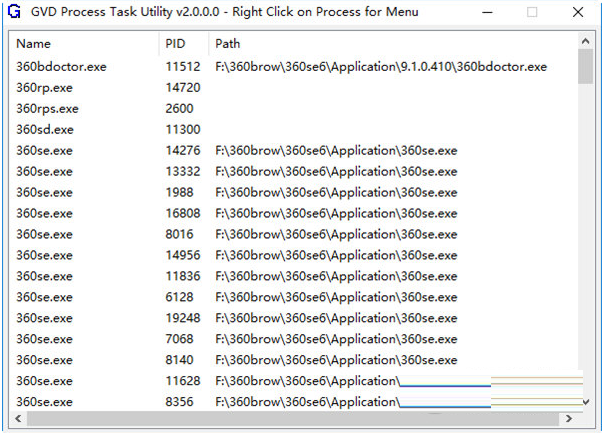This screenshot has height=433, width=602.
Task: Click the horizontal scrollbar right arrow
Action: point(569,418)
